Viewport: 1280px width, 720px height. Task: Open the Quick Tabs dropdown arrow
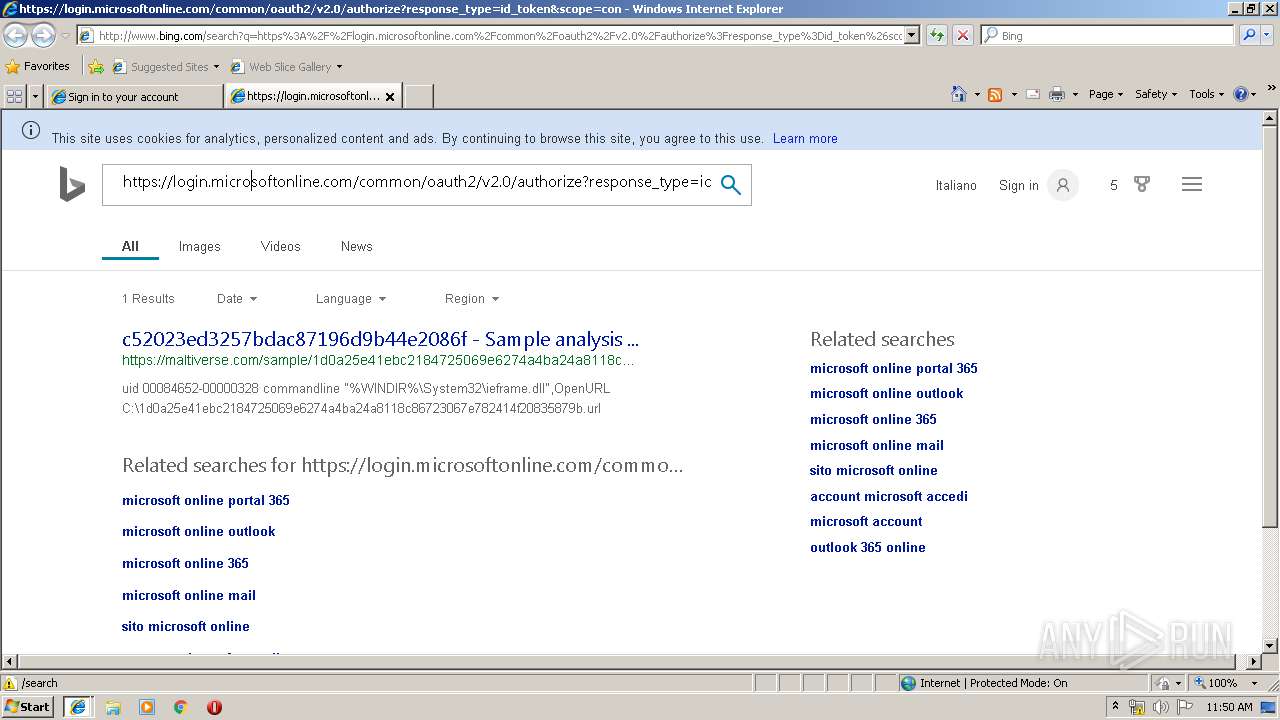pyautogui.click(x=36, y=96)
